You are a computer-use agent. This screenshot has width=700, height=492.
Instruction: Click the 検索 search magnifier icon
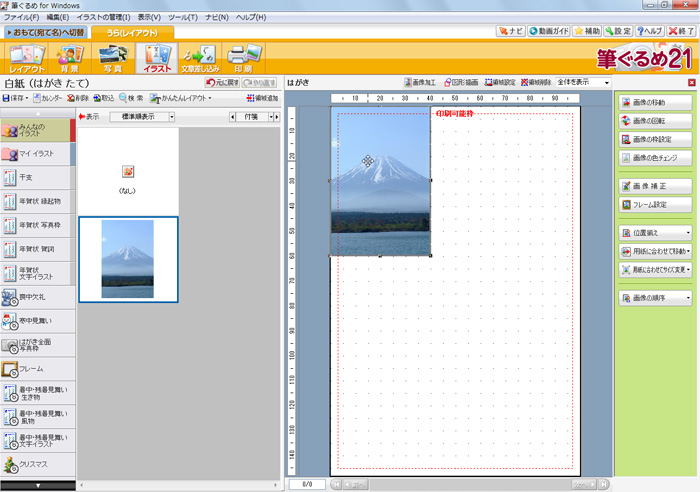(130, 99)
